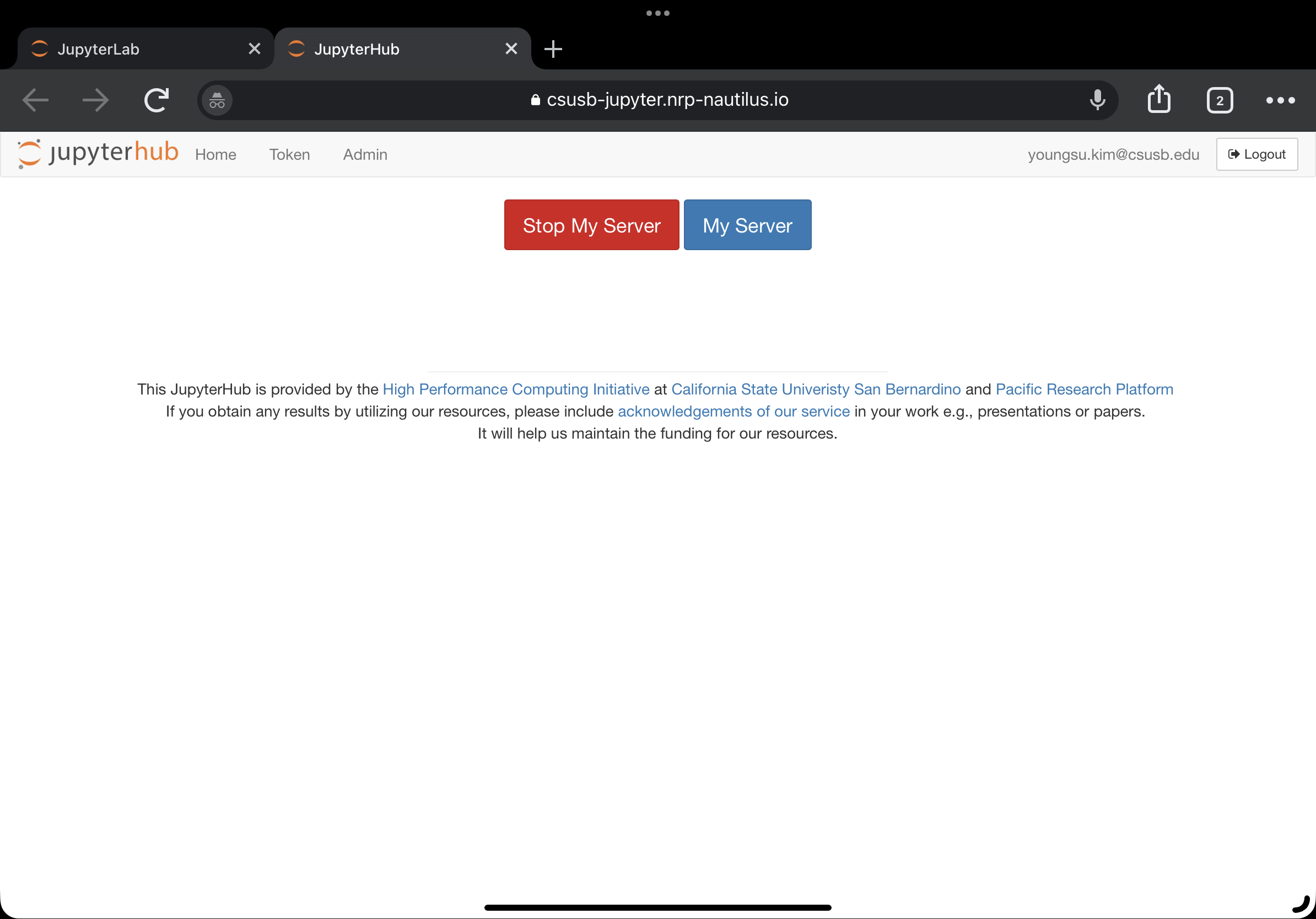1316x919 pixels.
Task: Tap the incognito icon in the address bar
Action: point(217,100)
